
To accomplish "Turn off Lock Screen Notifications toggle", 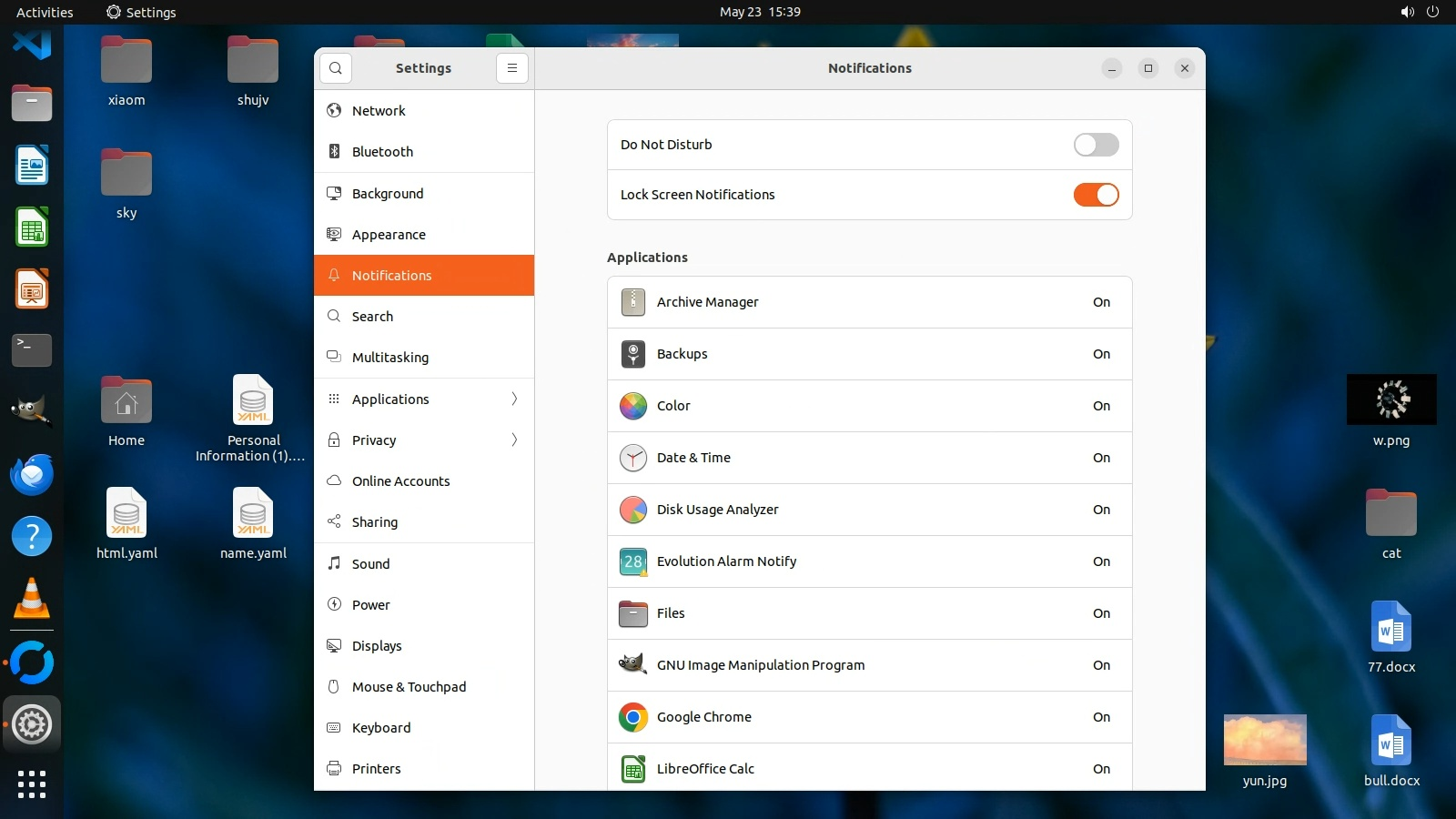I will 1096,195.
